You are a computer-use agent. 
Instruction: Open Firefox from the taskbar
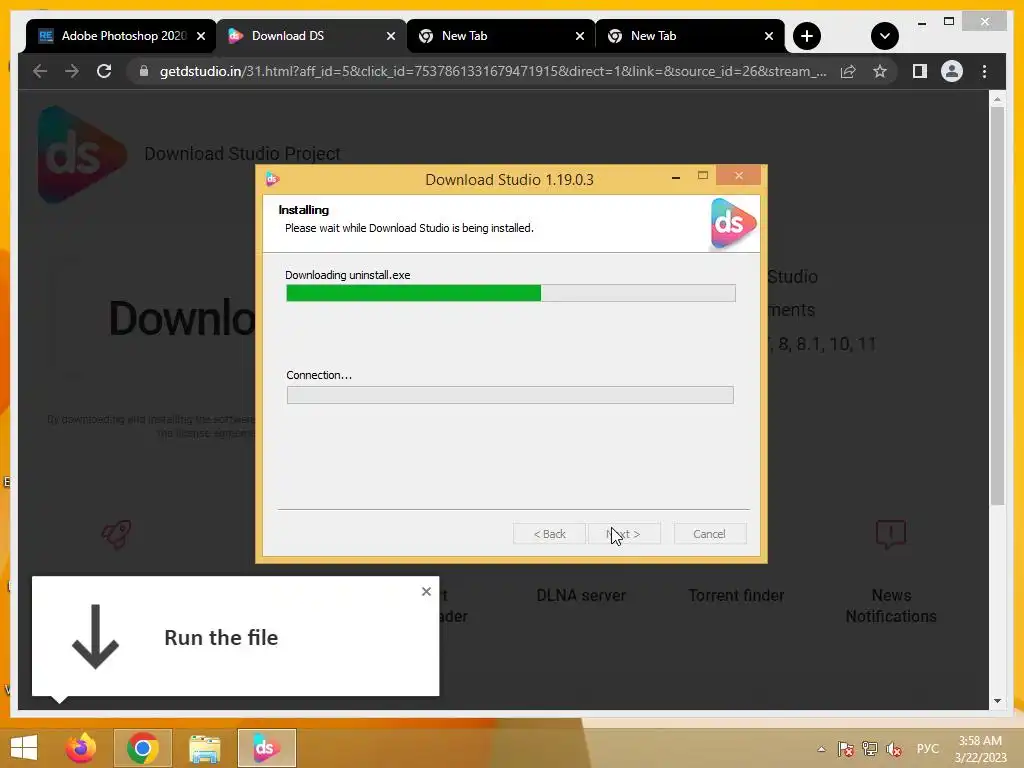click(x=81, y=748)
